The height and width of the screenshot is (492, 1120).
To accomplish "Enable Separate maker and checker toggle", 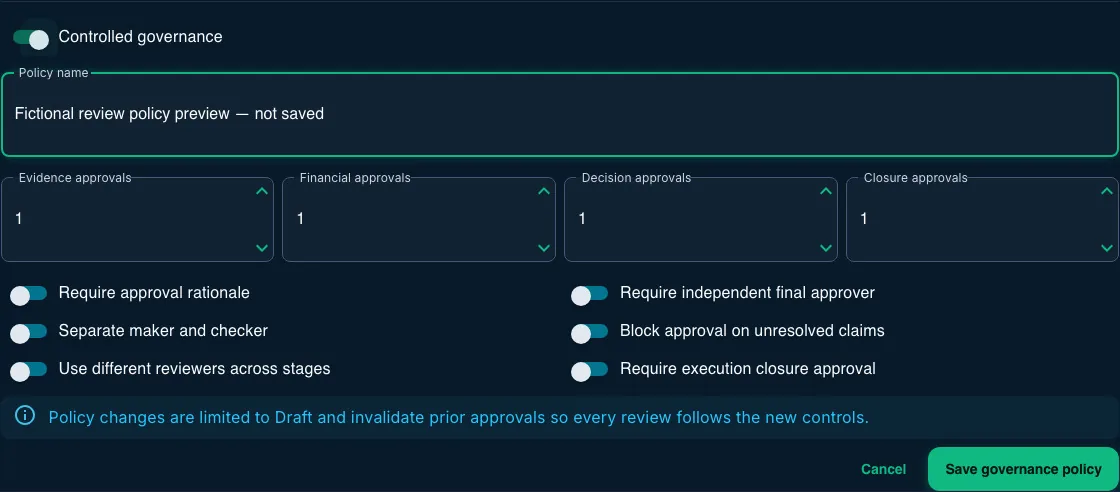I will 29,331.
